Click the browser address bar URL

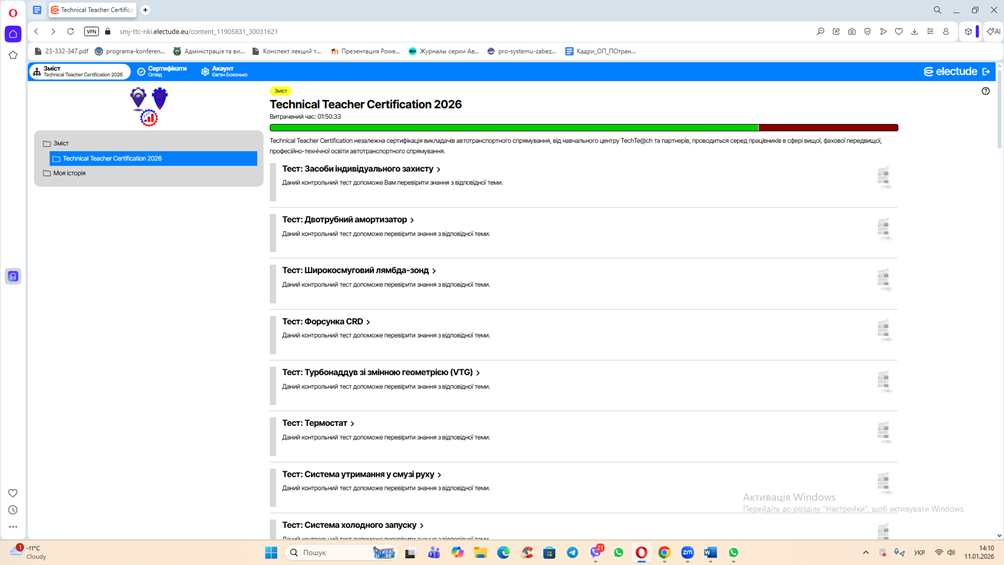[200, 32]
